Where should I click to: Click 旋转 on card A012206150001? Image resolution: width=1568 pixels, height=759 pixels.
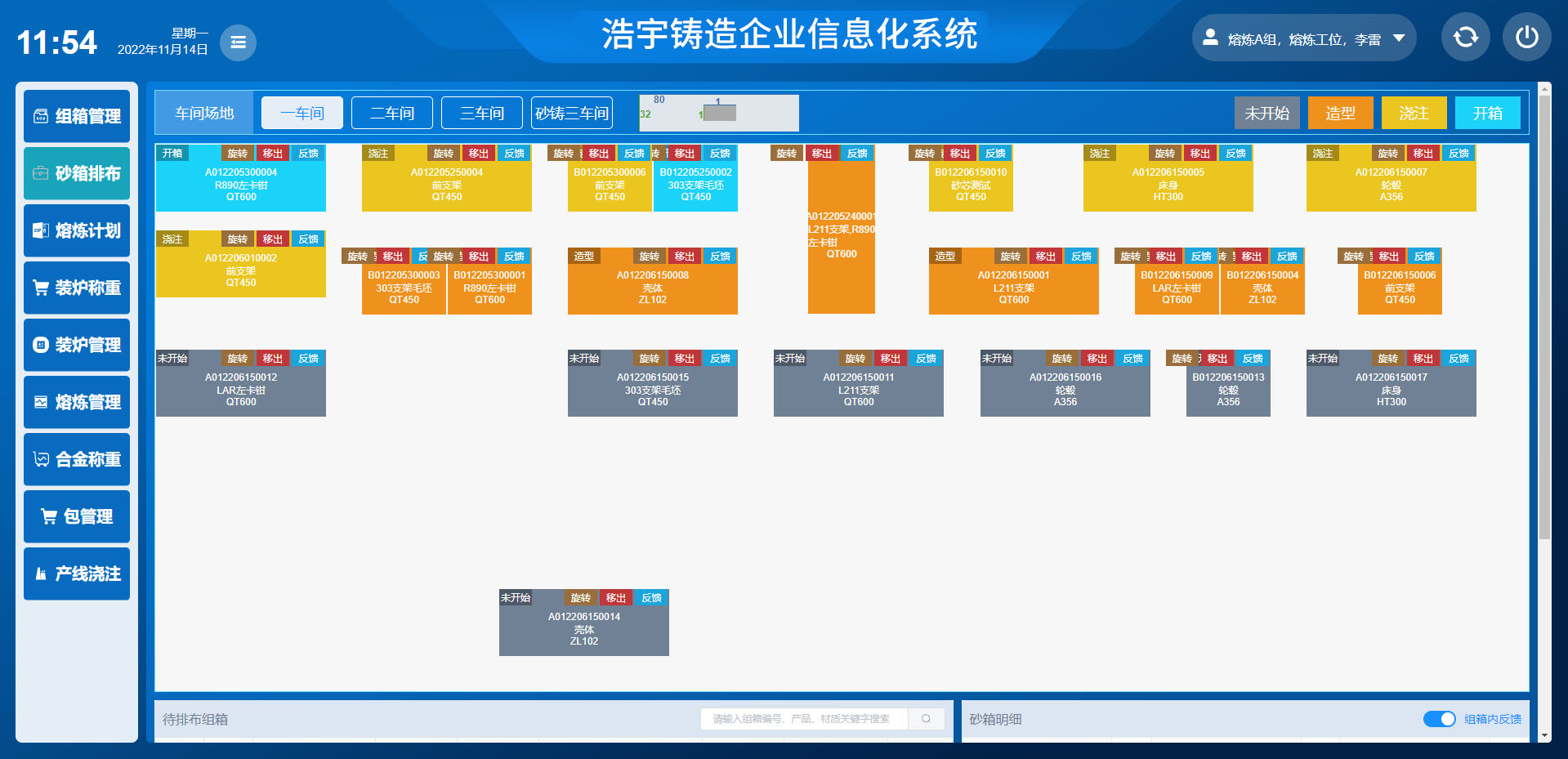(x=1011, y=256)
